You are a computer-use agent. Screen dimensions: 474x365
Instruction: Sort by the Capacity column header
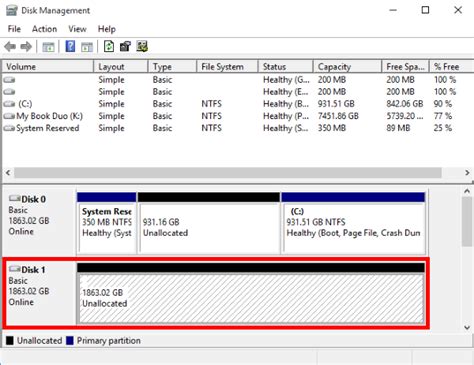point(347,67)
